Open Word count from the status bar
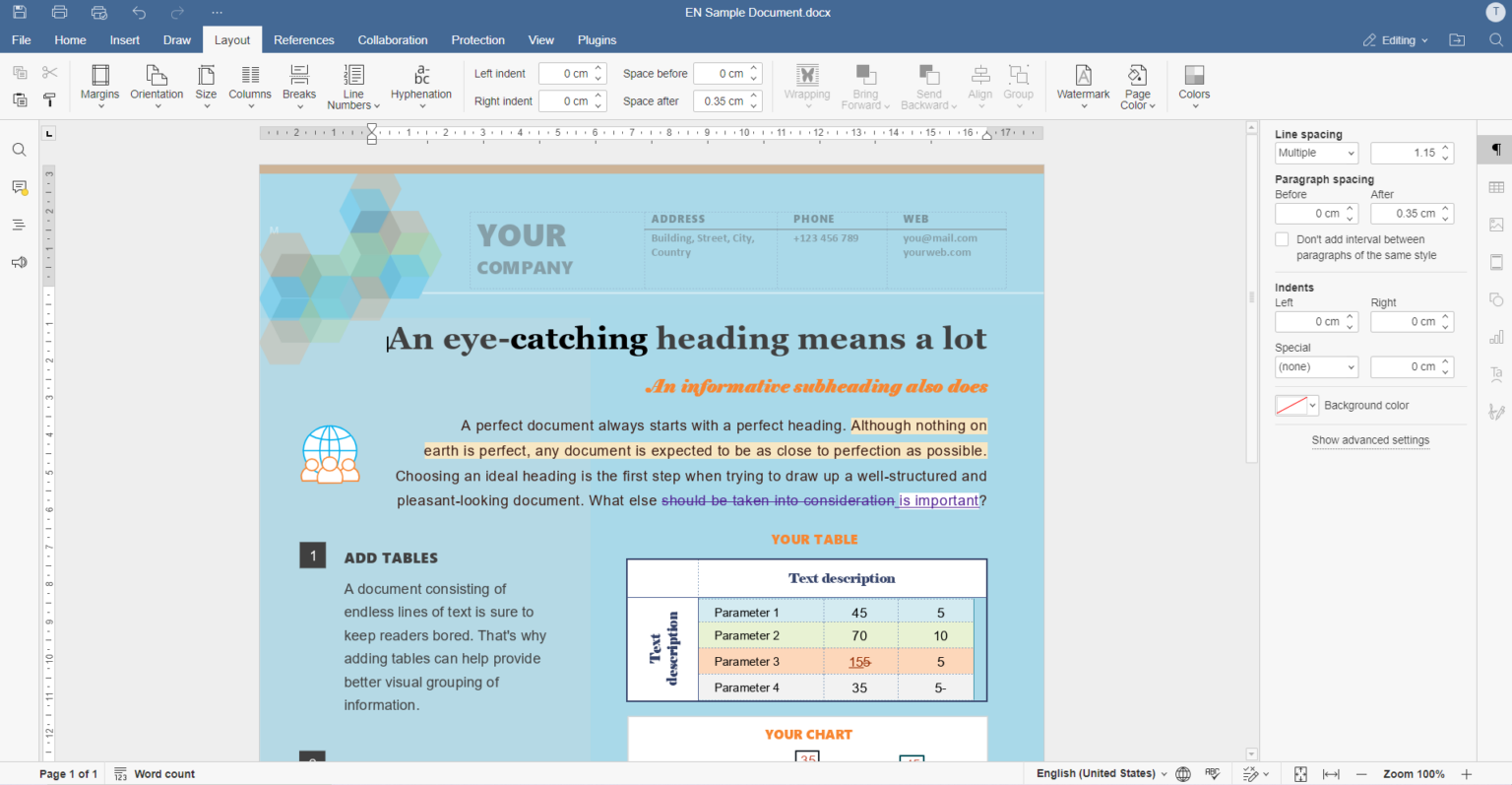This screenshot has width=1512, height=785. pos(155,773)
